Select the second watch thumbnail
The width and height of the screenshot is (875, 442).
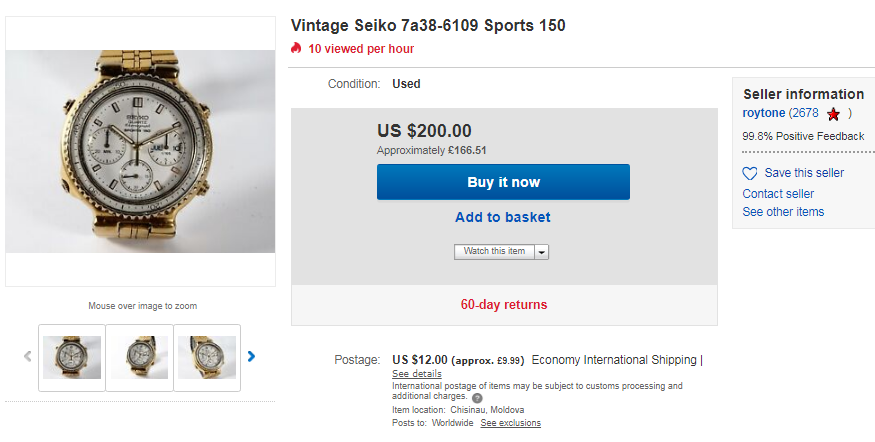click(x=139, y=357)
